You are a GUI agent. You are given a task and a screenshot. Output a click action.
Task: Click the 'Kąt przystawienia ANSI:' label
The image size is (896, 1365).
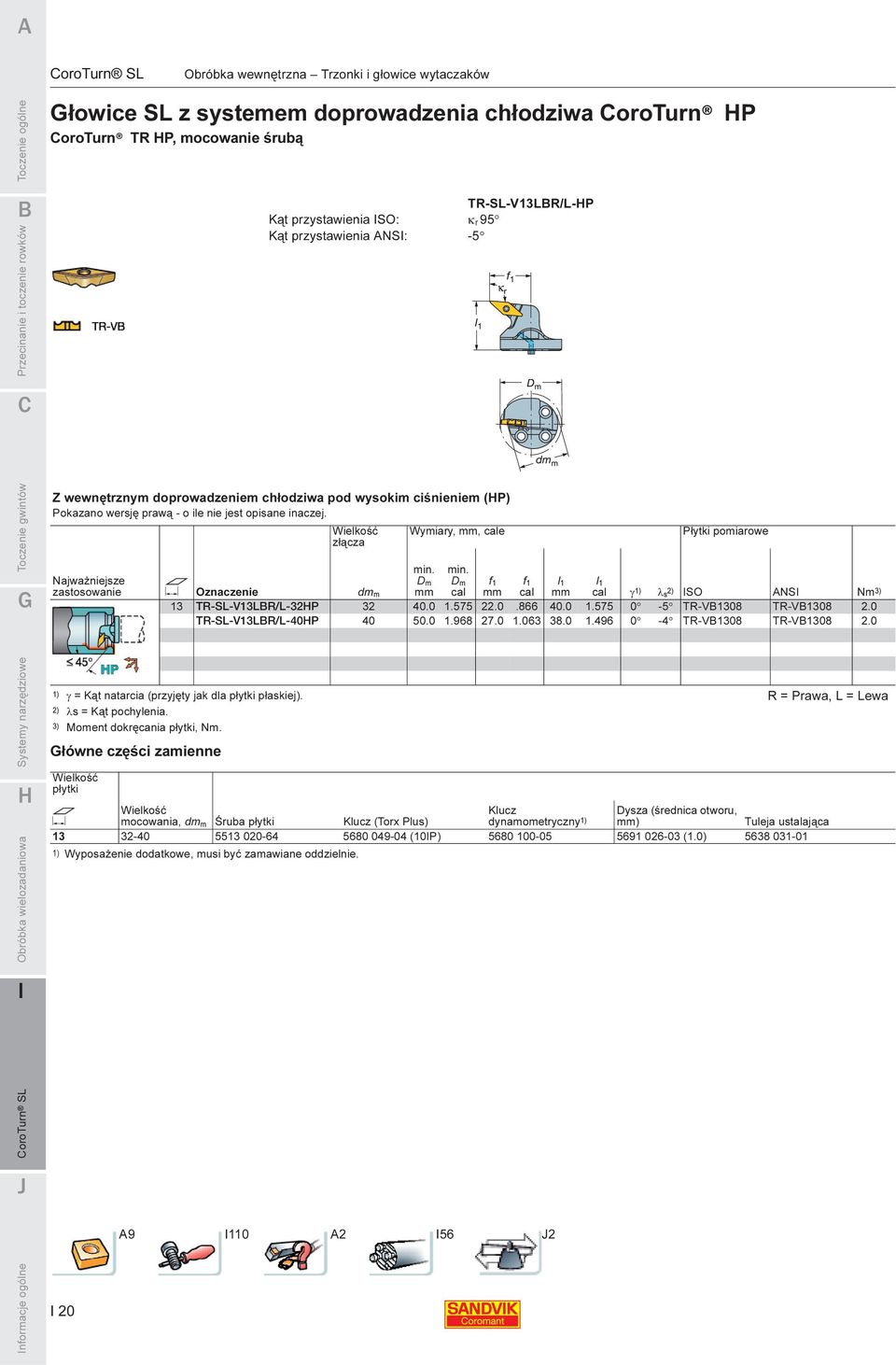[338, 236]
